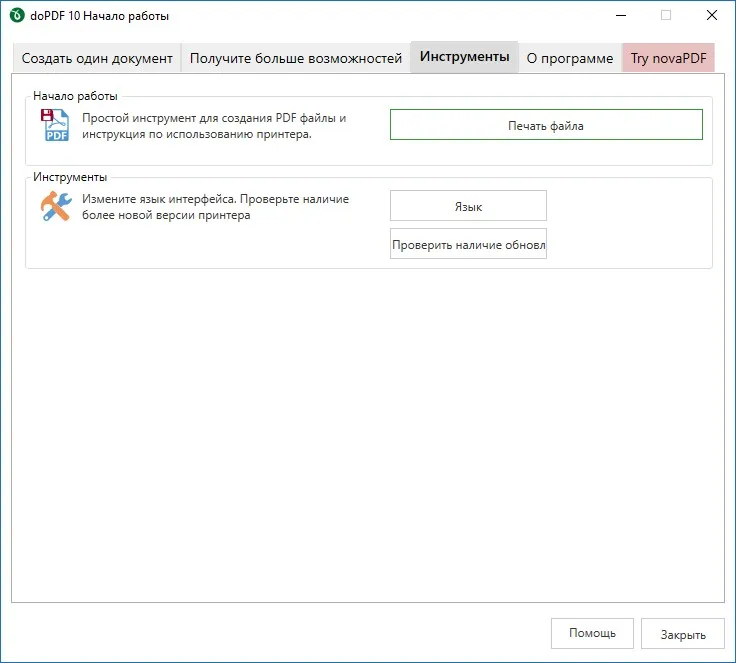The width and height of the screenshot is (736, 663).
Task: Click the PDF document save icon
Action: click(x=55, y=125)
